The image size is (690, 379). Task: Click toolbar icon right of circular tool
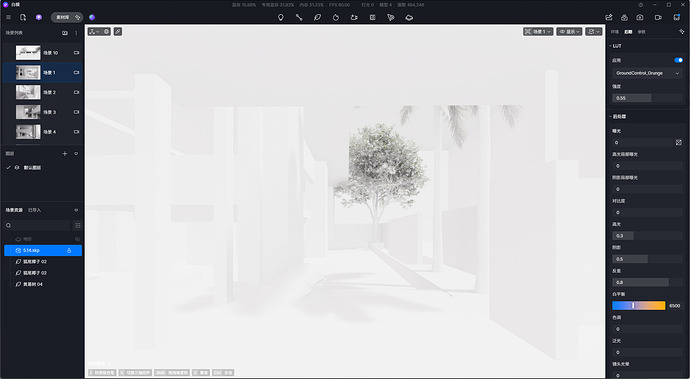click(x=354, y=17)
